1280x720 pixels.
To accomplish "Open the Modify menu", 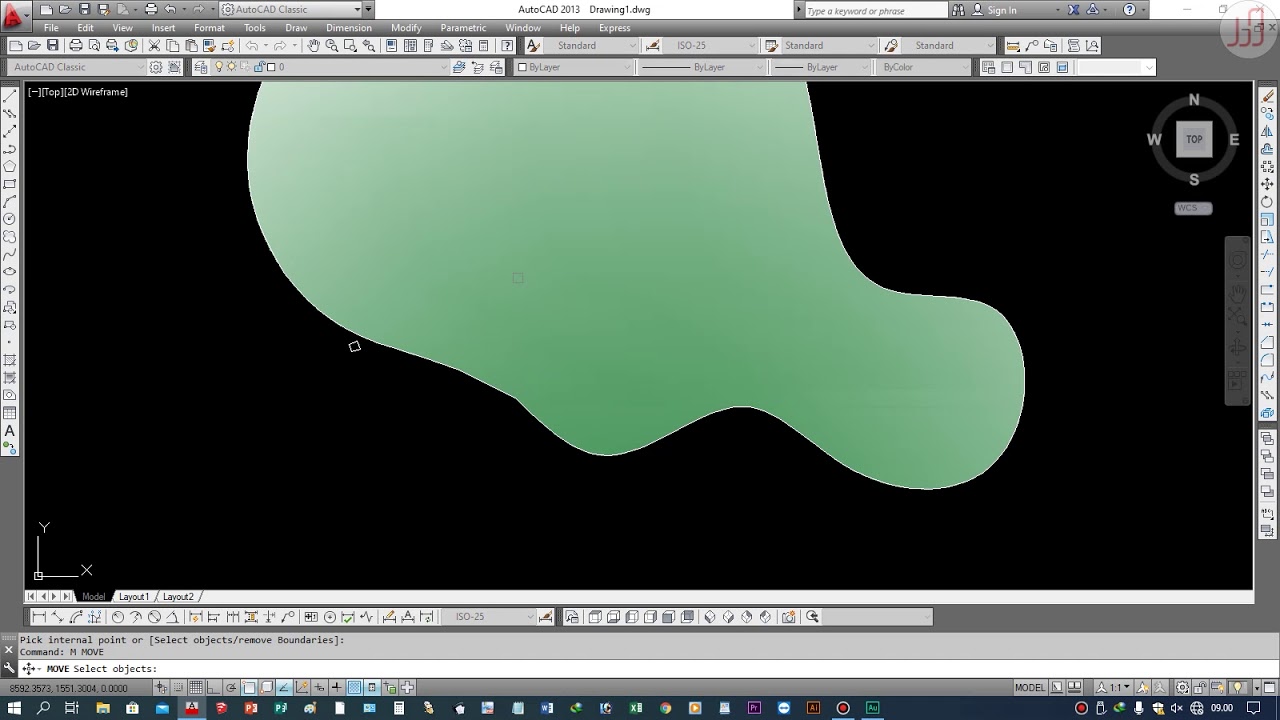I will click(x=406, y=28).
